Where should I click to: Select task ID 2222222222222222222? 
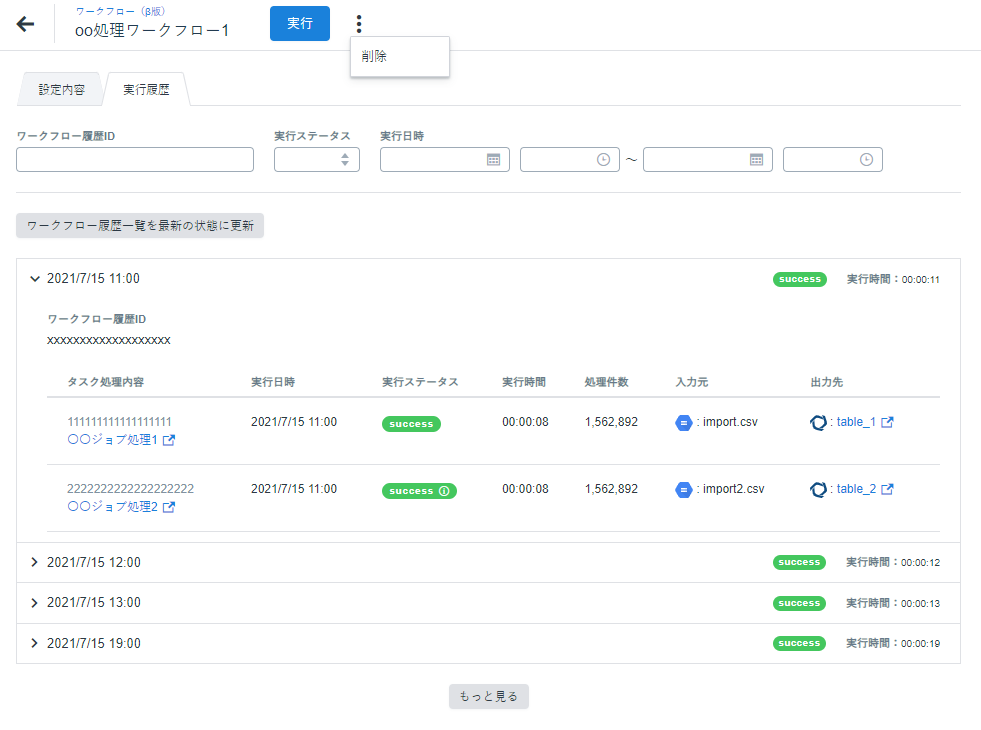(x=131, y=489)
